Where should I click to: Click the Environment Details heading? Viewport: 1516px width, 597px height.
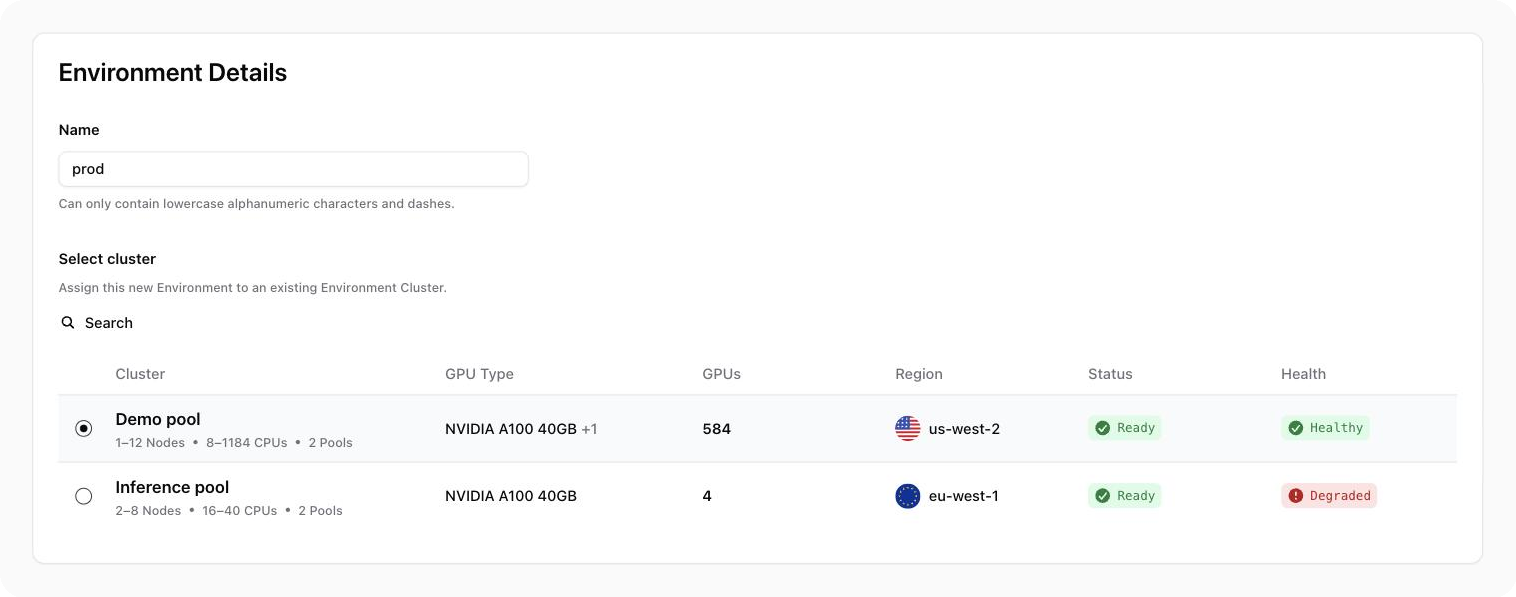coord(173,73)
